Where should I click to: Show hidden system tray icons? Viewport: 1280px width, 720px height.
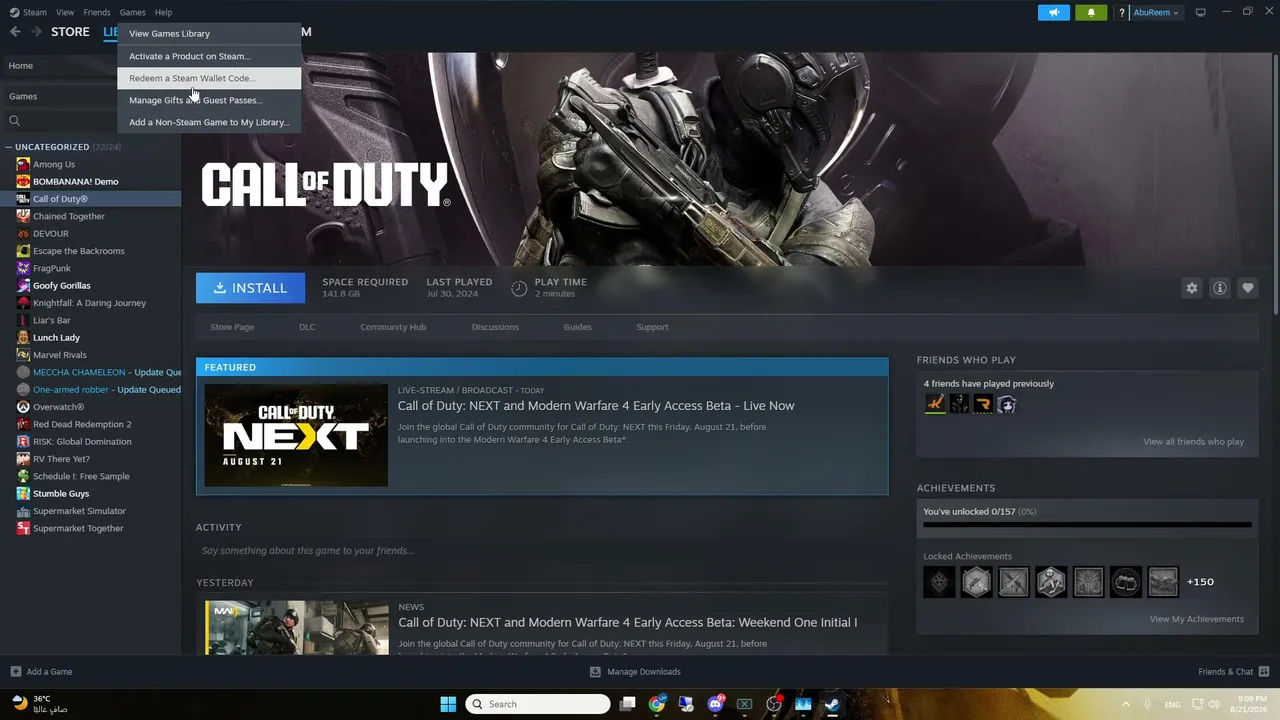[x=1125, y=704]
